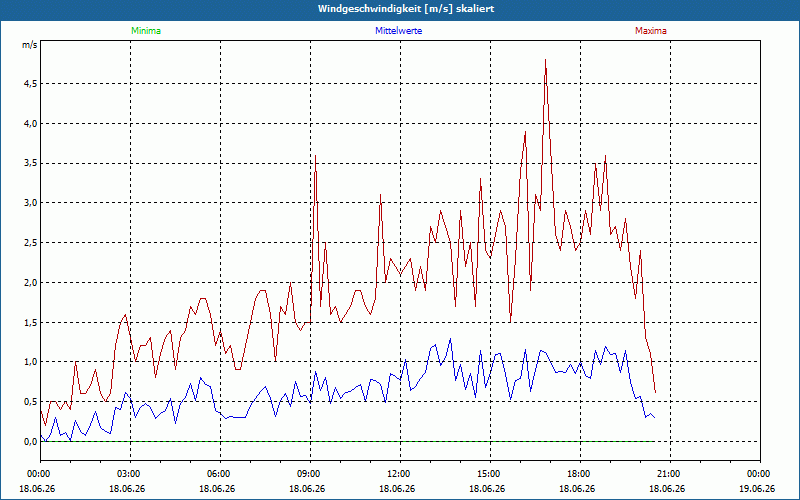This screenshot has width=800, height=500.
Task: Click the 4,0 y-axis value label
Action: pos(31,123)
